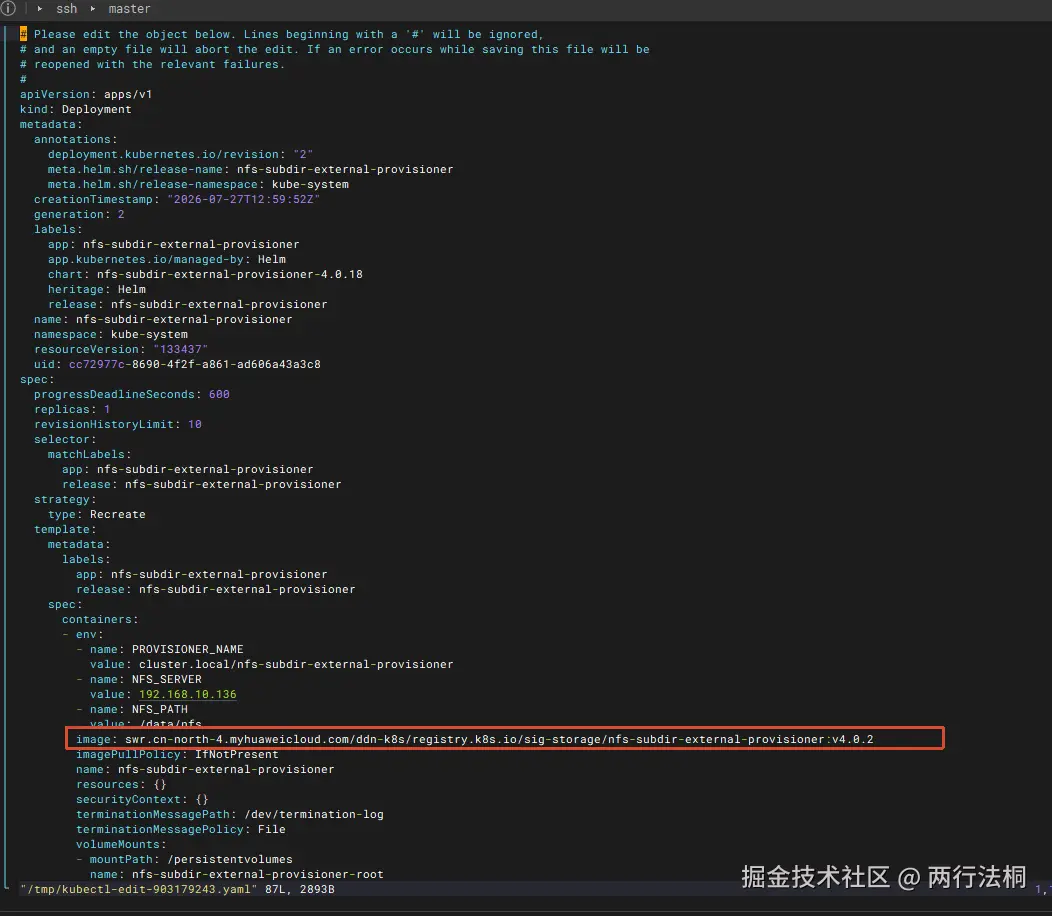The height and width of the screenshot is (916, 1052).
Task: Click the 'annotations:' key
Action: point(75,140)
